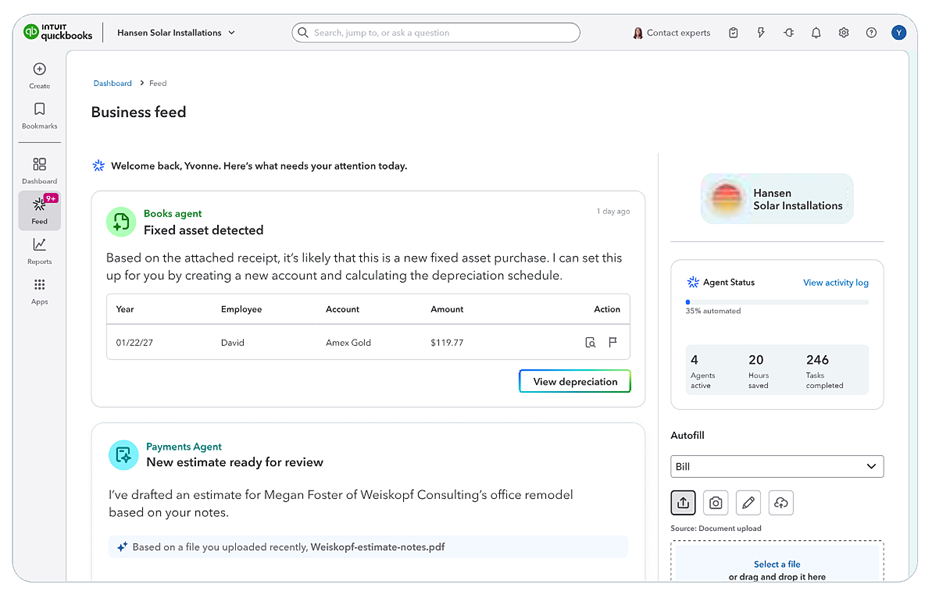Viewport: 932px width, 591px height.
Task: Preview the receipt with the document magnifier icon
Action: point(592,342)
